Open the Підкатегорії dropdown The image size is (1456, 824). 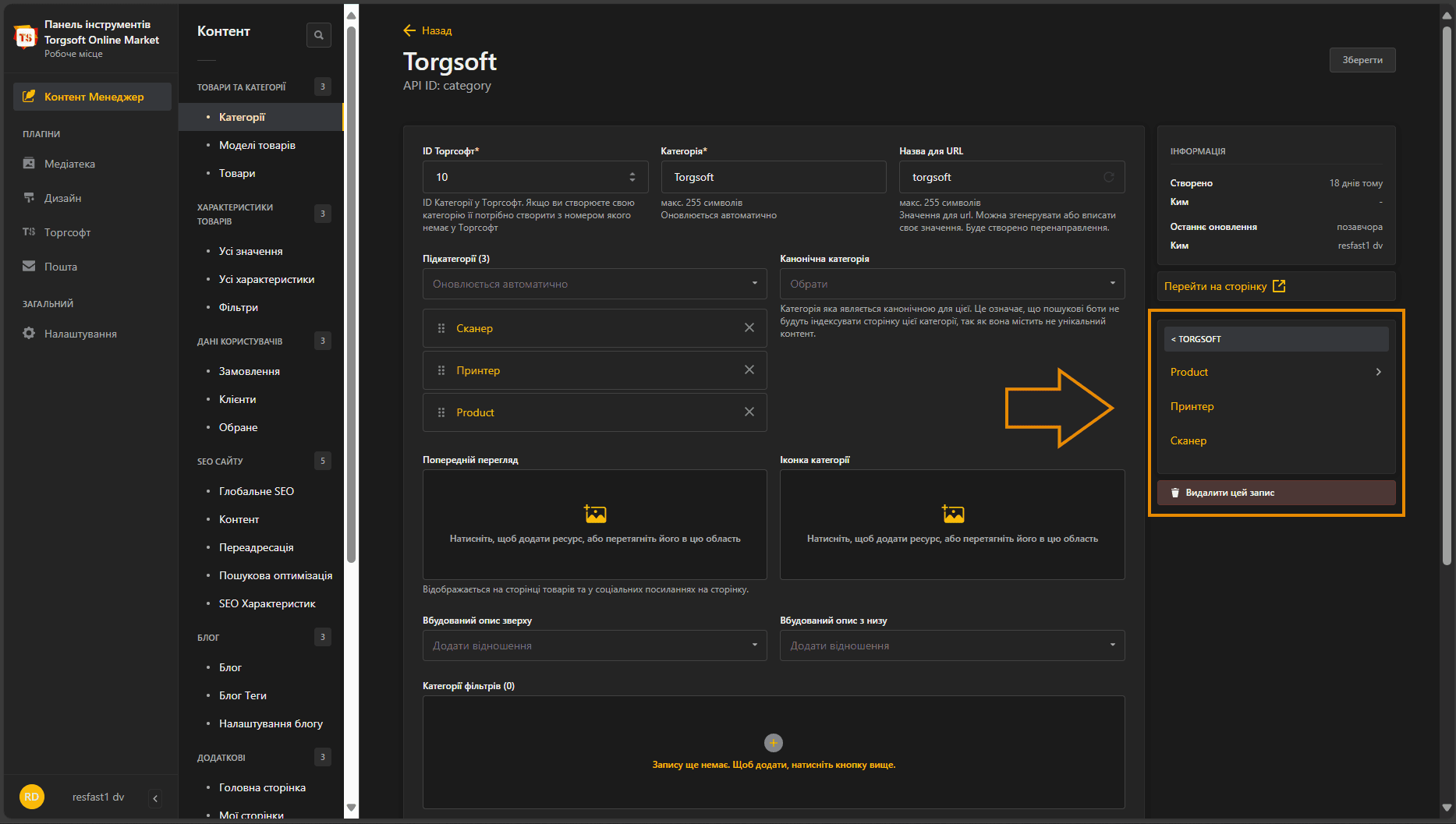595,284
